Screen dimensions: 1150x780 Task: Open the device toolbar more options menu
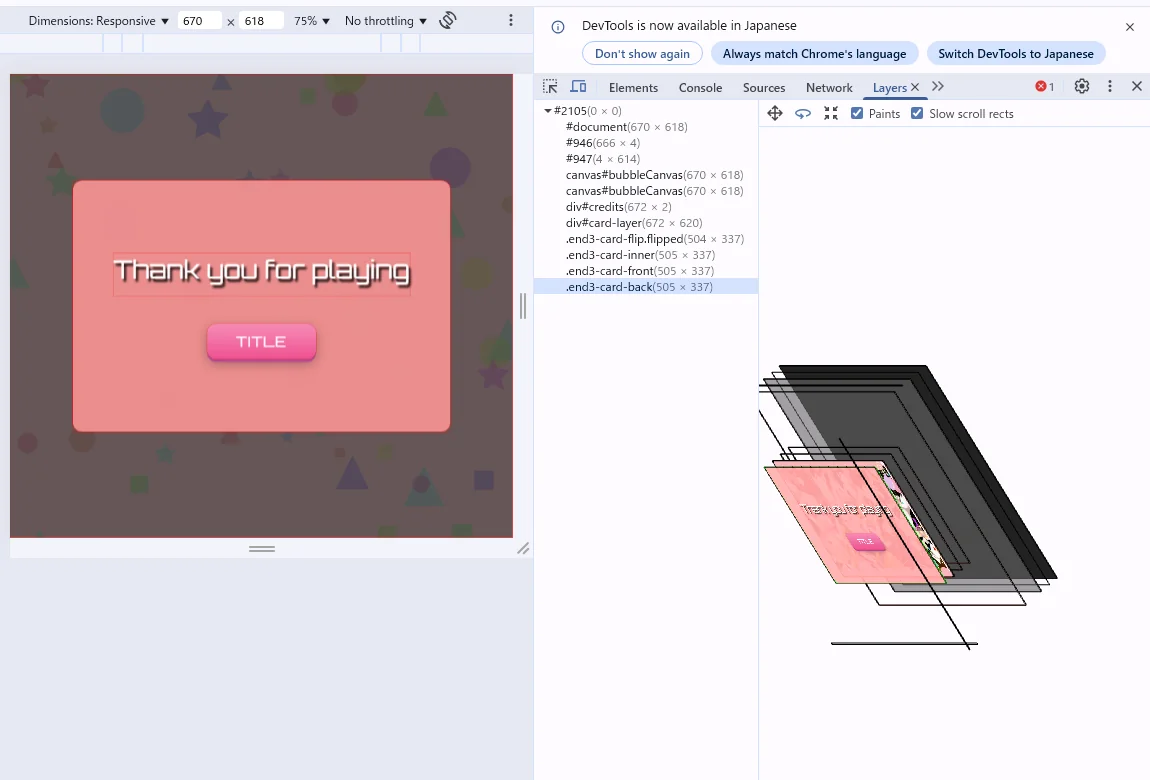511,20
